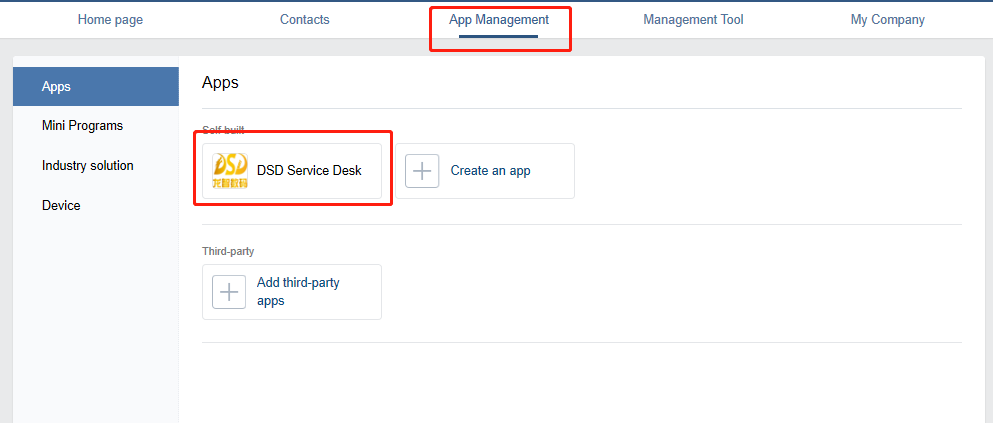
Task: Navigate to the My Company tab
Action: point(887,20)
